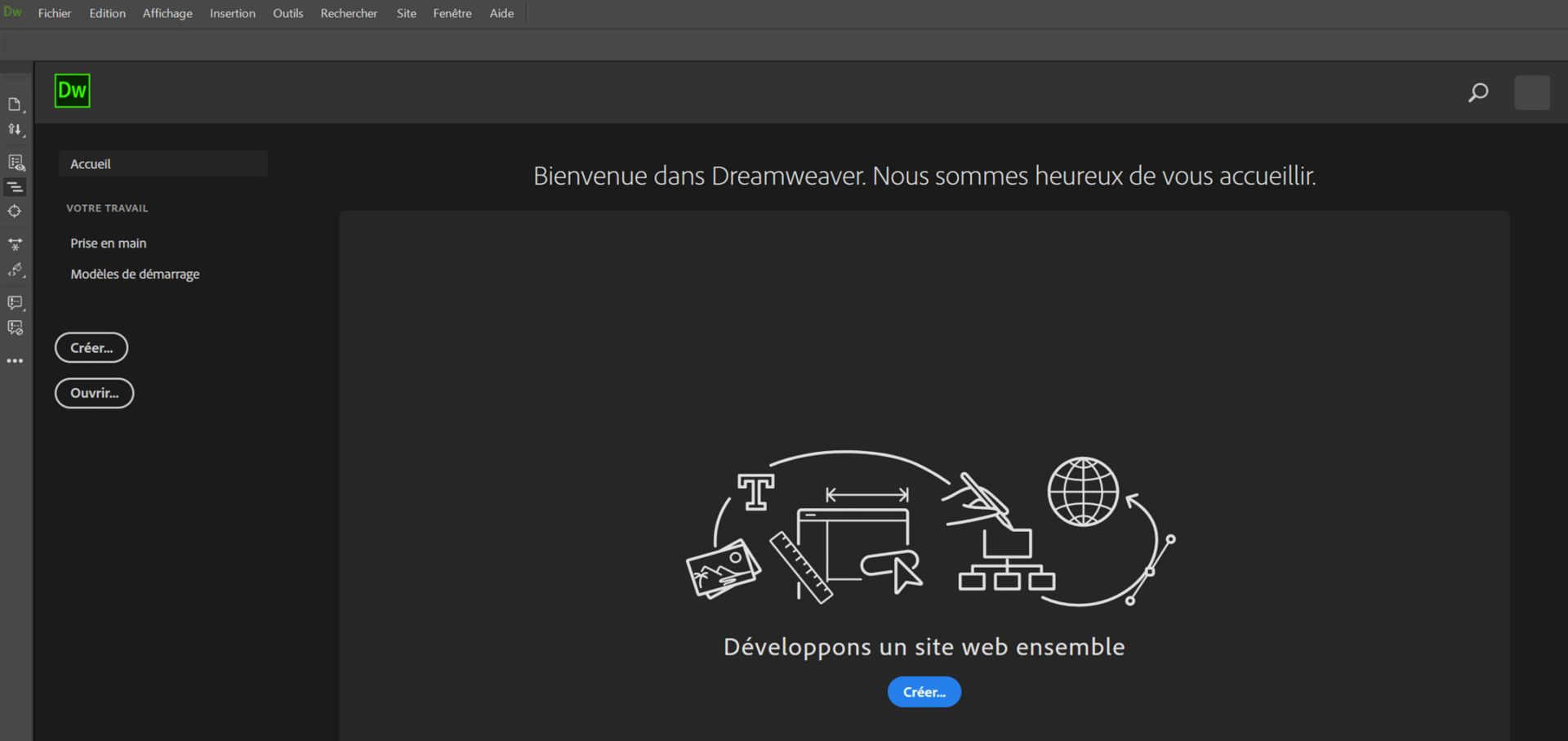Click the magnifier search icon at top right
This screenshot has width=1568, height=741.
pos(1477,92)
